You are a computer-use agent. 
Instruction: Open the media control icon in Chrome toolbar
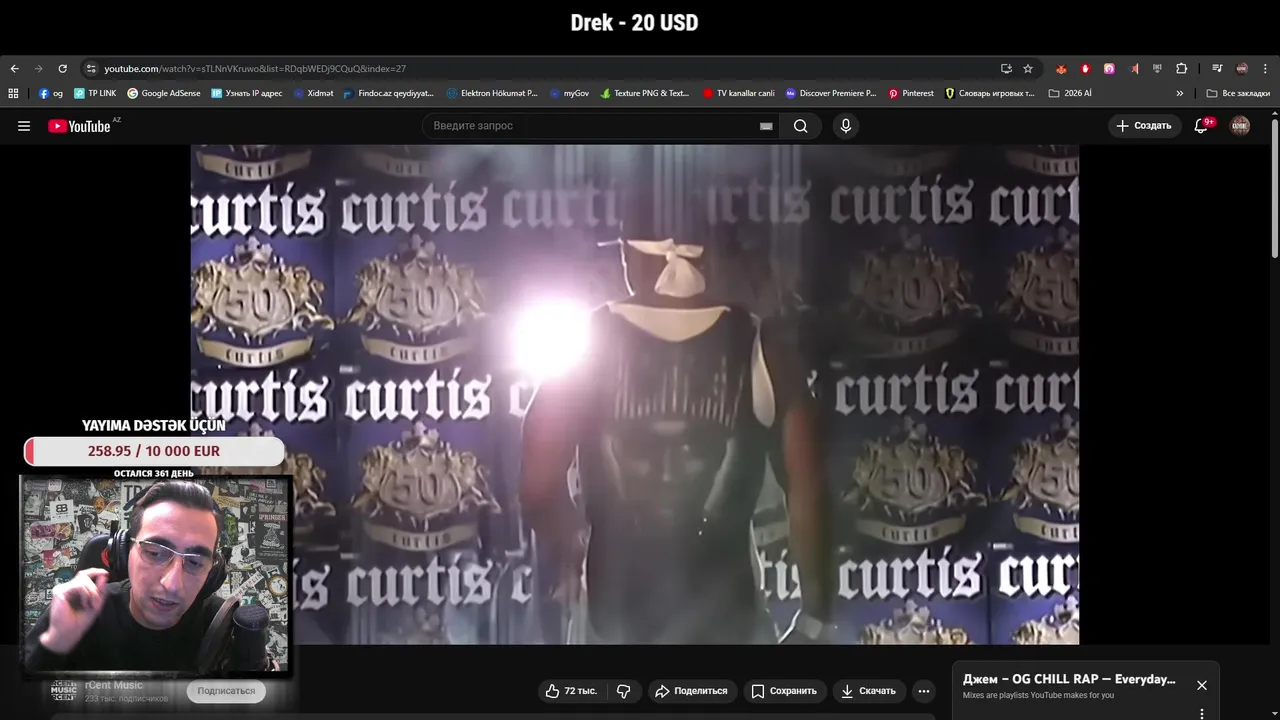point(1217,69)
